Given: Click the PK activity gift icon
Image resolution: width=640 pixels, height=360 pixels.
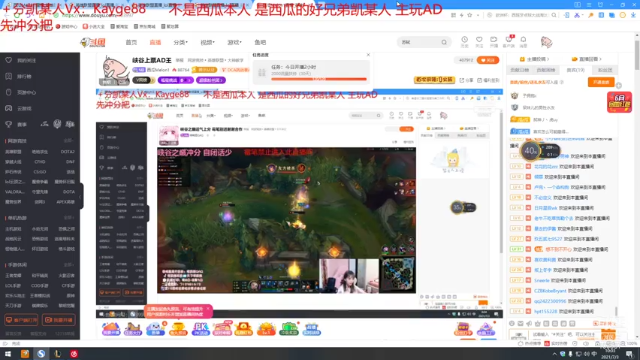Looking at the screenshot, I should [x=200, y=329].
